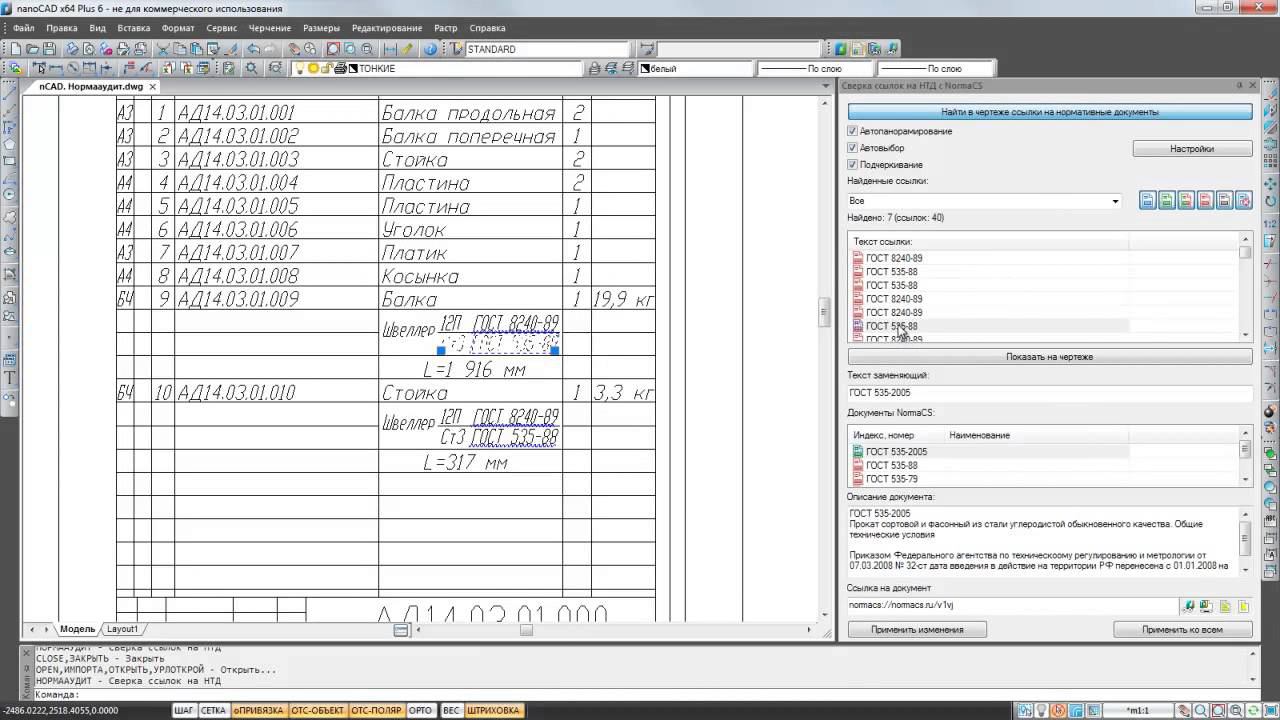Screen dimensions: 1280x720
Task: Open the Файл menu
Action: click(x=24, y=28)
